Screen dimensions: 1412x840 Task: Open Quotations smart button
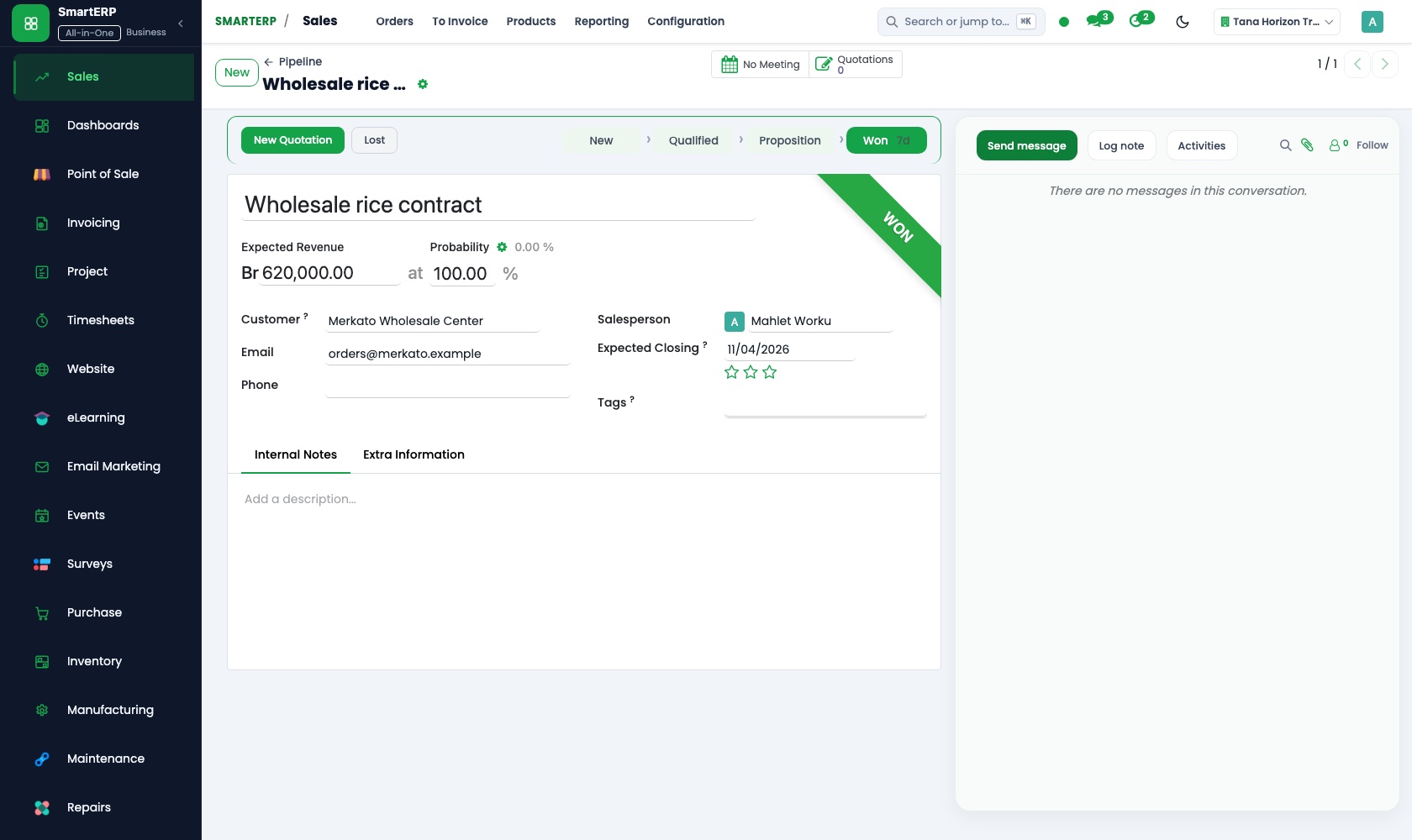tap(855, 64)
